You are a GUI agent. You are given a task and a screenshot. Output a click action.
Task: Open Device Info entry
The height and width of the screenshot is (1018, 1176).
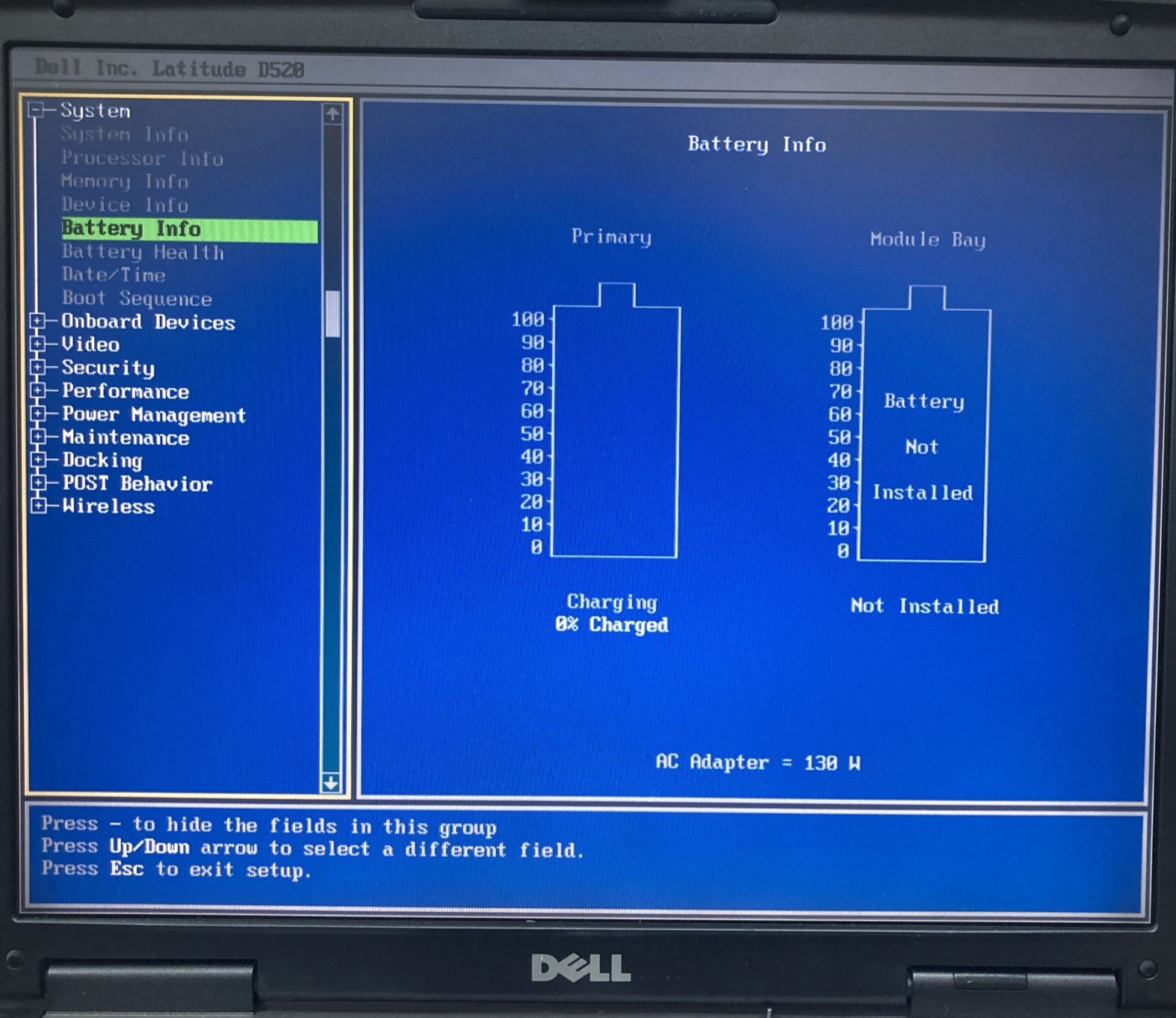(124, 205)
